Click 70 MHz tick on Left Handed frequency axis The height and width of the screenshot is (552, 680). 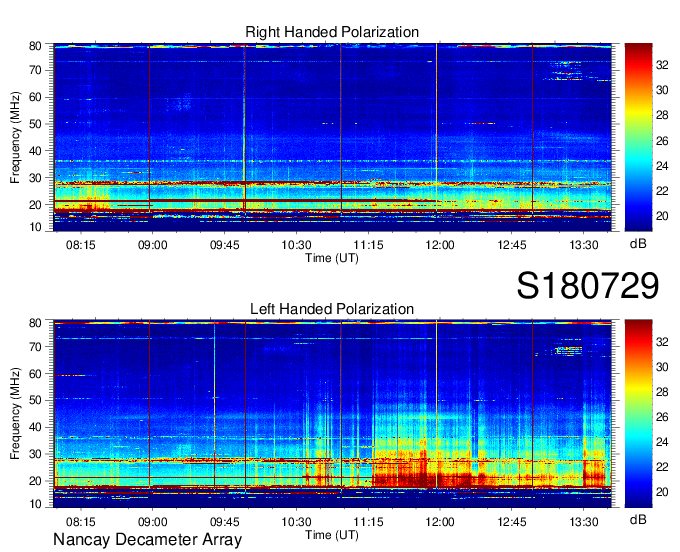(35, 347)
